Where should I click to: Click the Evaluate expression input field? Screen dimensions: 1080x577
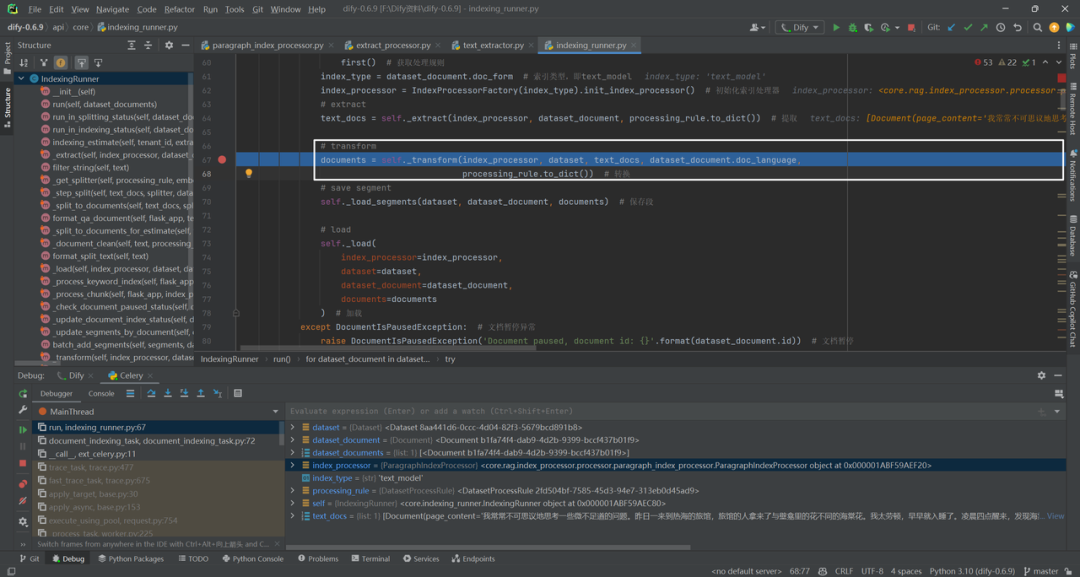(658, 411)
